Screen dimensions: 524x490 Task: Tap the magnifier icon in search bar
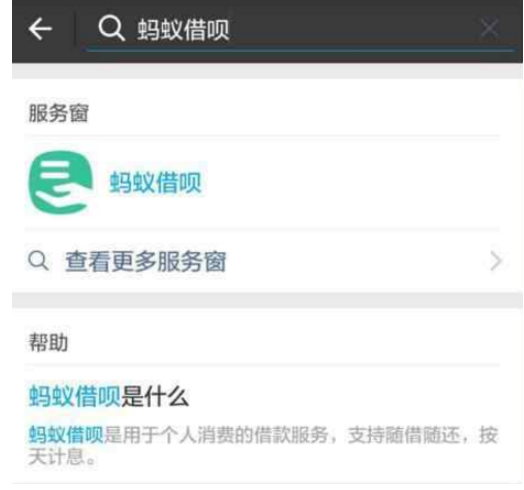coord(111,28)
